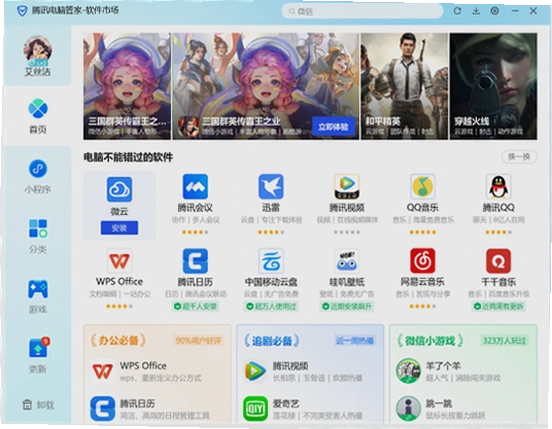Open the 和平精英 game banner

404,86
